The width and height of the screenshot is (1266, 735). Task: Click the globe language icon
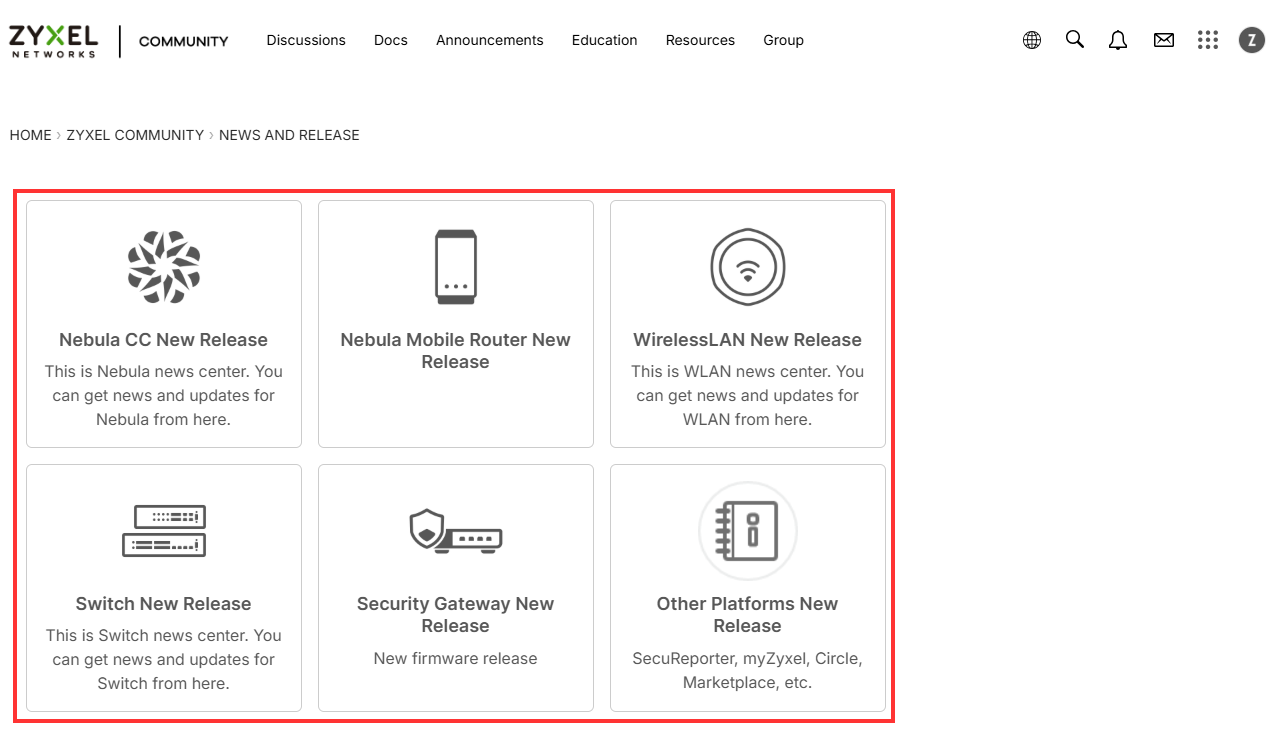1032,40
